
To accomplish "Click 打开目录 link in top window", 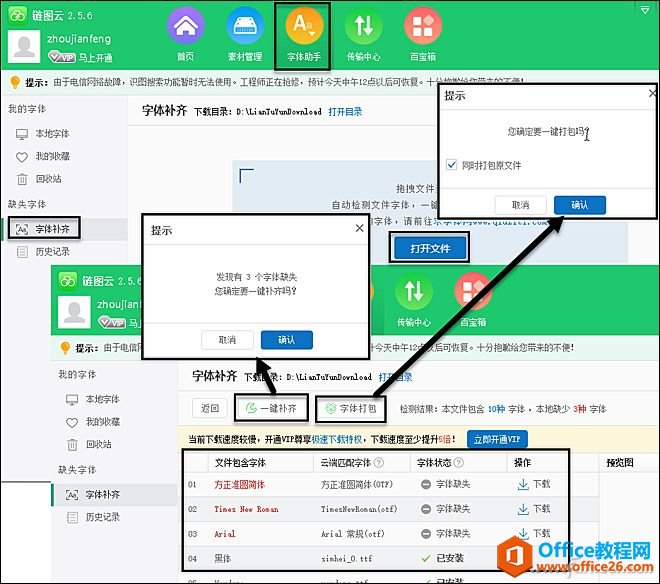I will tap(345, 112).
